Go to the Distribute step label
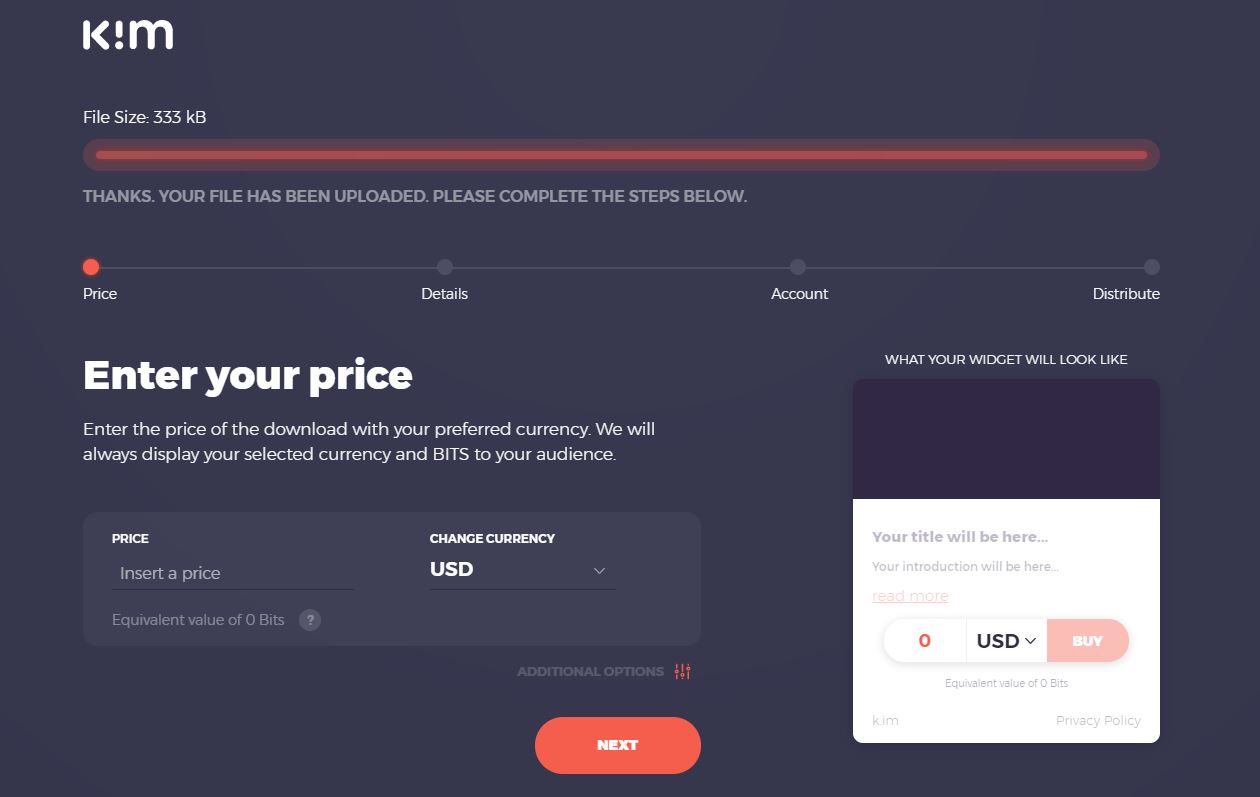Viewport: 1260px width, 797px height. (x=1126, y=294)
